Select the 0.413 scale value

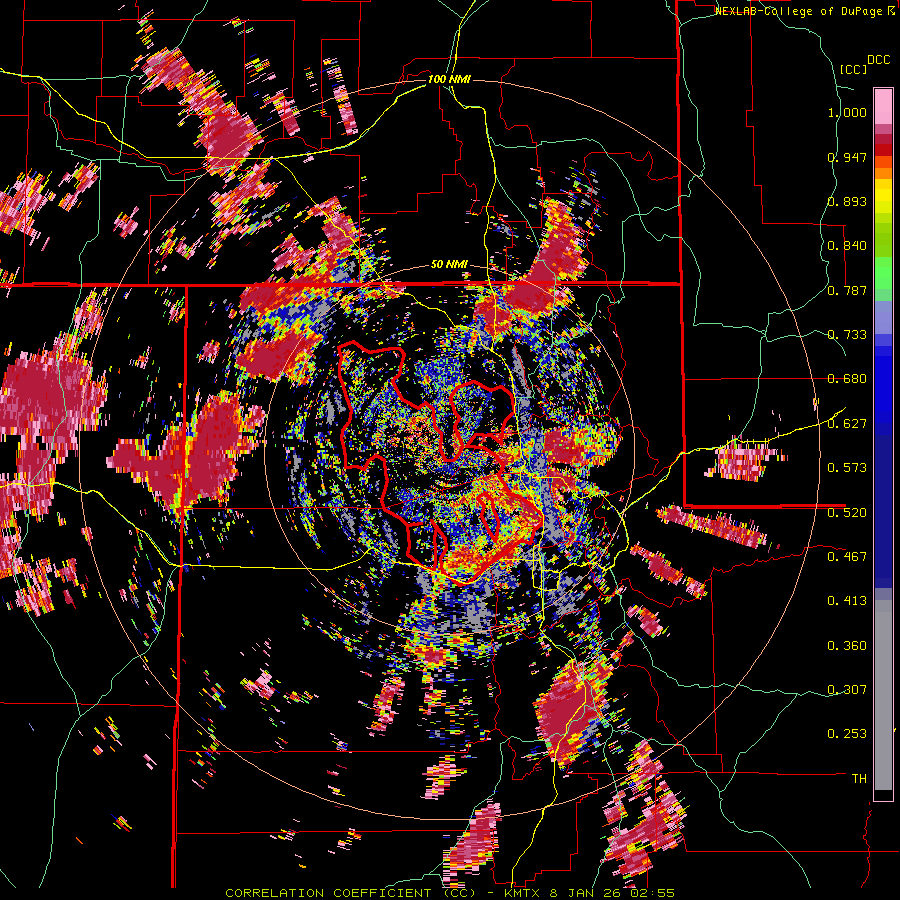(x=847, y=600)
